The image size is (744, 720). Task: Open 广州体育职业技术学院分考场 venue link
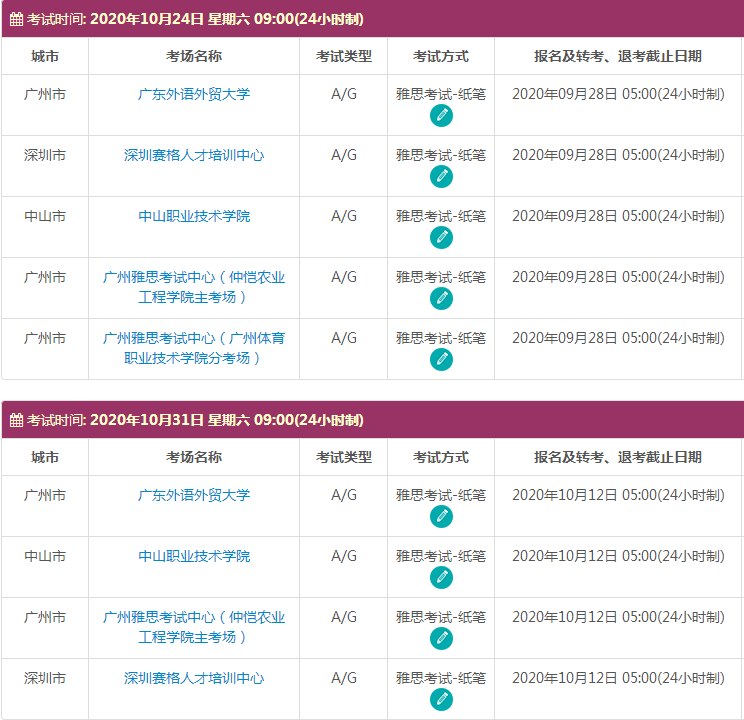click(x=194, y=348)
